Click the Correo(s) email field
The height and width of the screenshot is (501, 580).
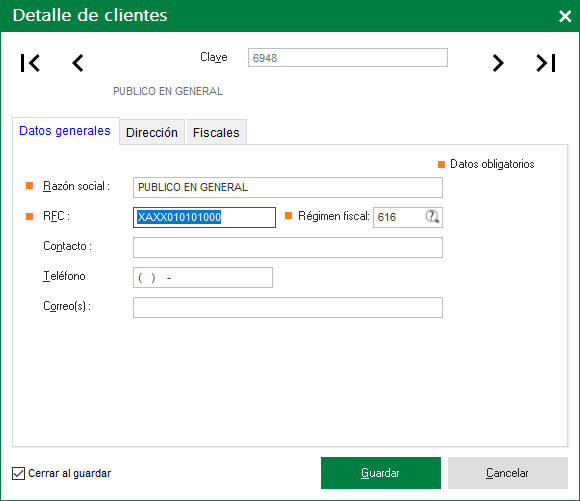pyautogui.click(x=288, y=307)
